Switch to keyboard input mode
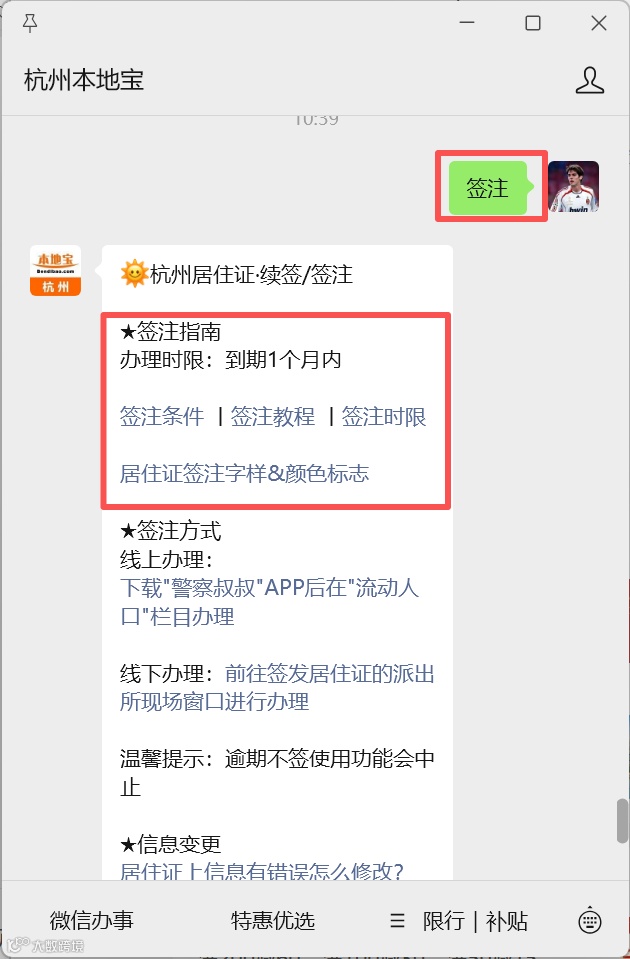 [x=590, y=920]
